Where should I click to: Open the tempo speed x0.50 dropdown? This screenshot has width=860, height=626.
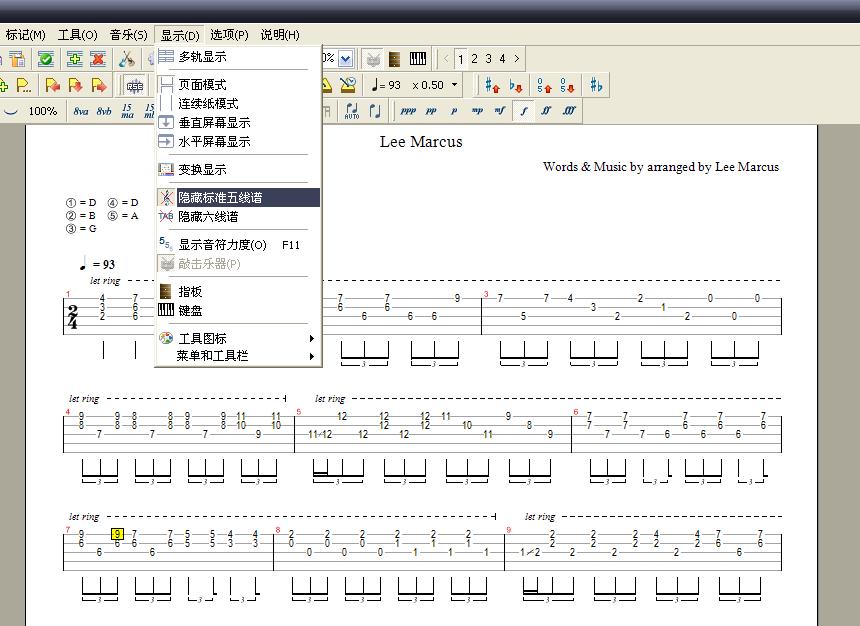(454, 85)
